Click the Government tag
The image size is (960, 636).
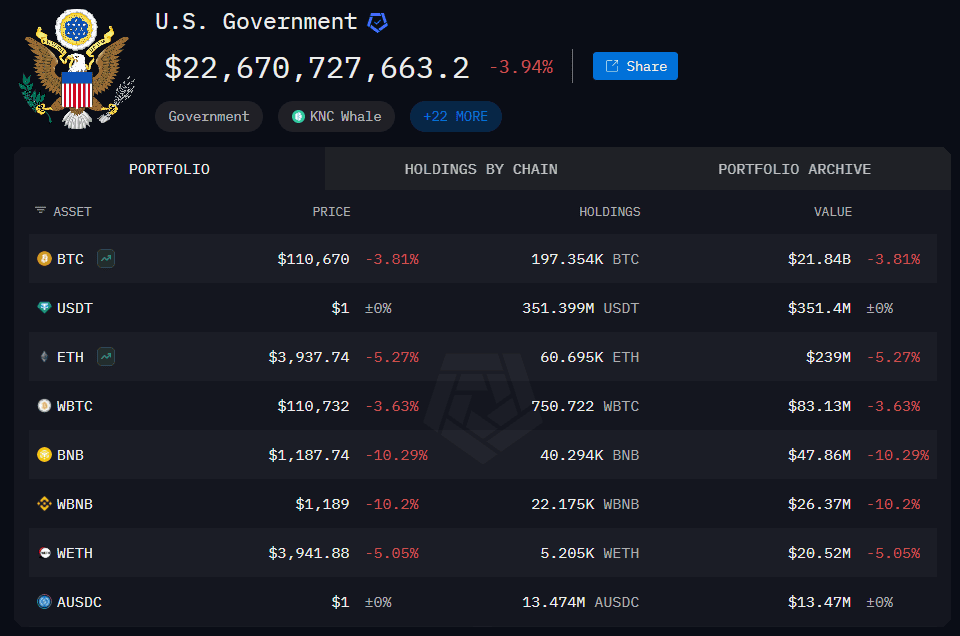tap(209, 116)
